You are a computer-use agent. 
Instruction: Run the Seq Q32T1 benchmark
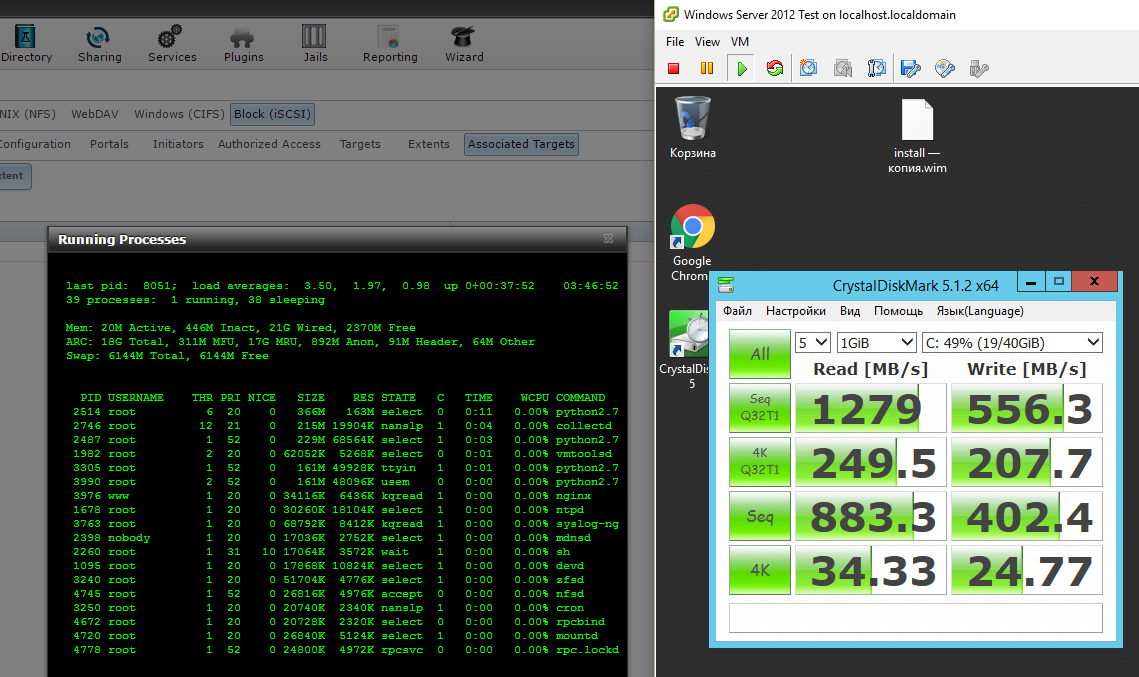click(x=760, y=408)
